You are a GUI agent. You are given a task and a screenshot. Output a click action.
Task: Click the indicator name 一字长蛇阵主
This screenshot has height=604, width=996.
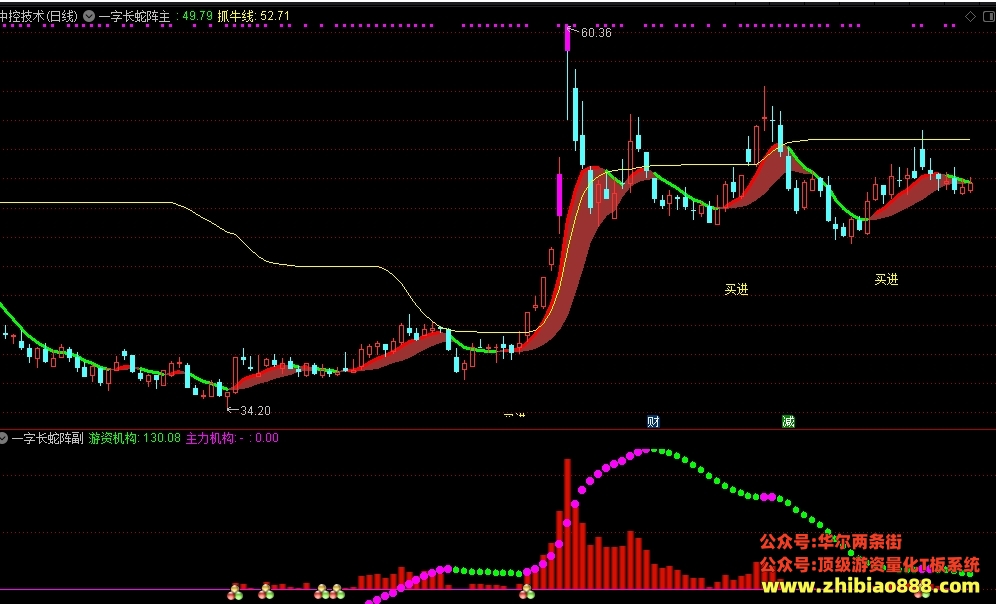coord(135,16)
